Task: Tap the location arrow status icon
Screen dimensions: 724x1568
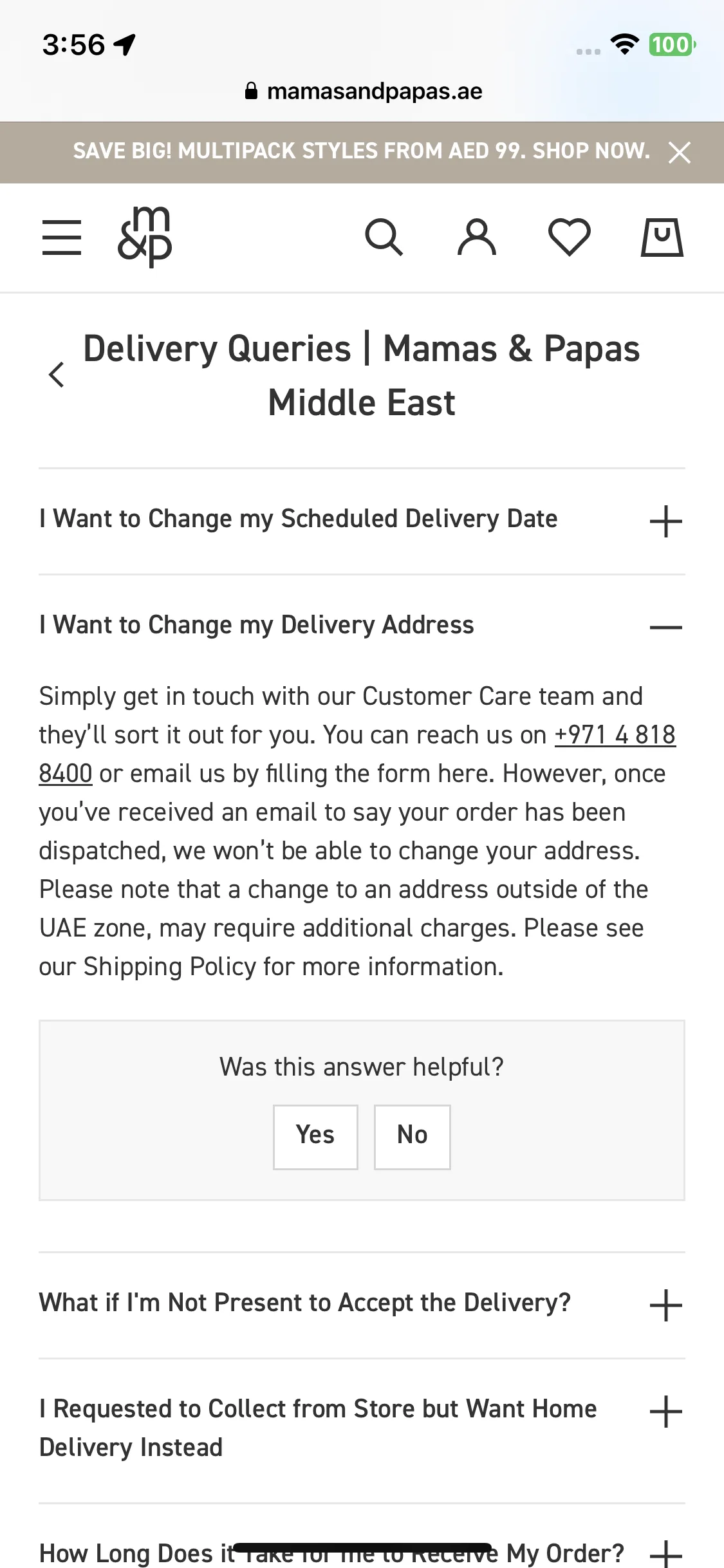Action: pyautogui.click(x=125, y=44)
